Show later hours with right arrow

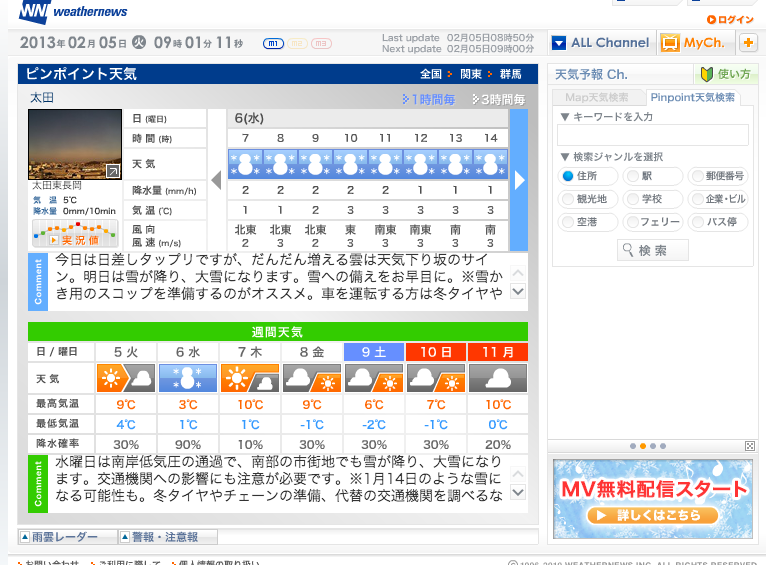[x=519, y=180]
